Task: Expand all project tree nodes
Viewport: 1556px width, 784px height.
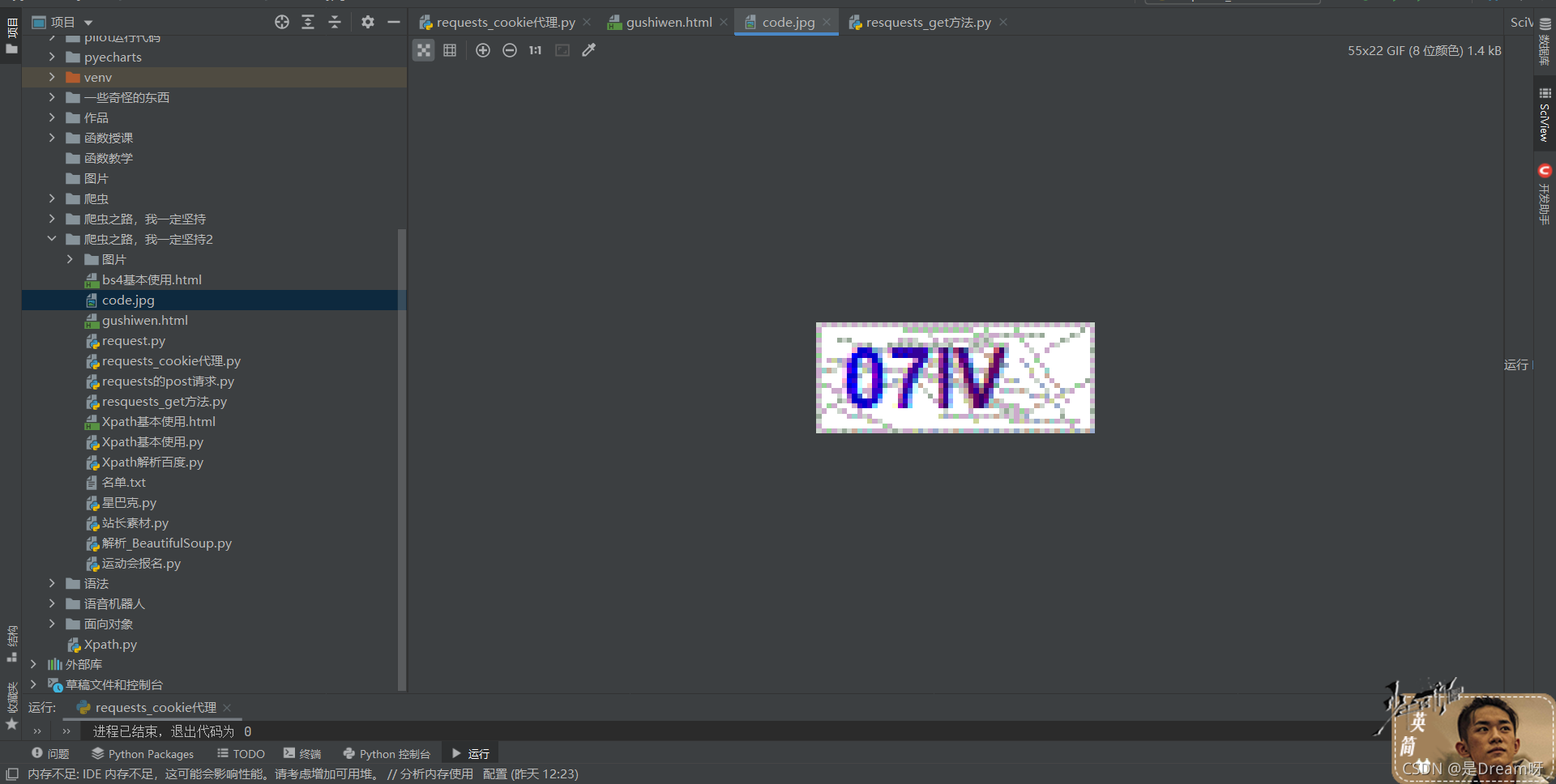Action: (x=308, y=22)
